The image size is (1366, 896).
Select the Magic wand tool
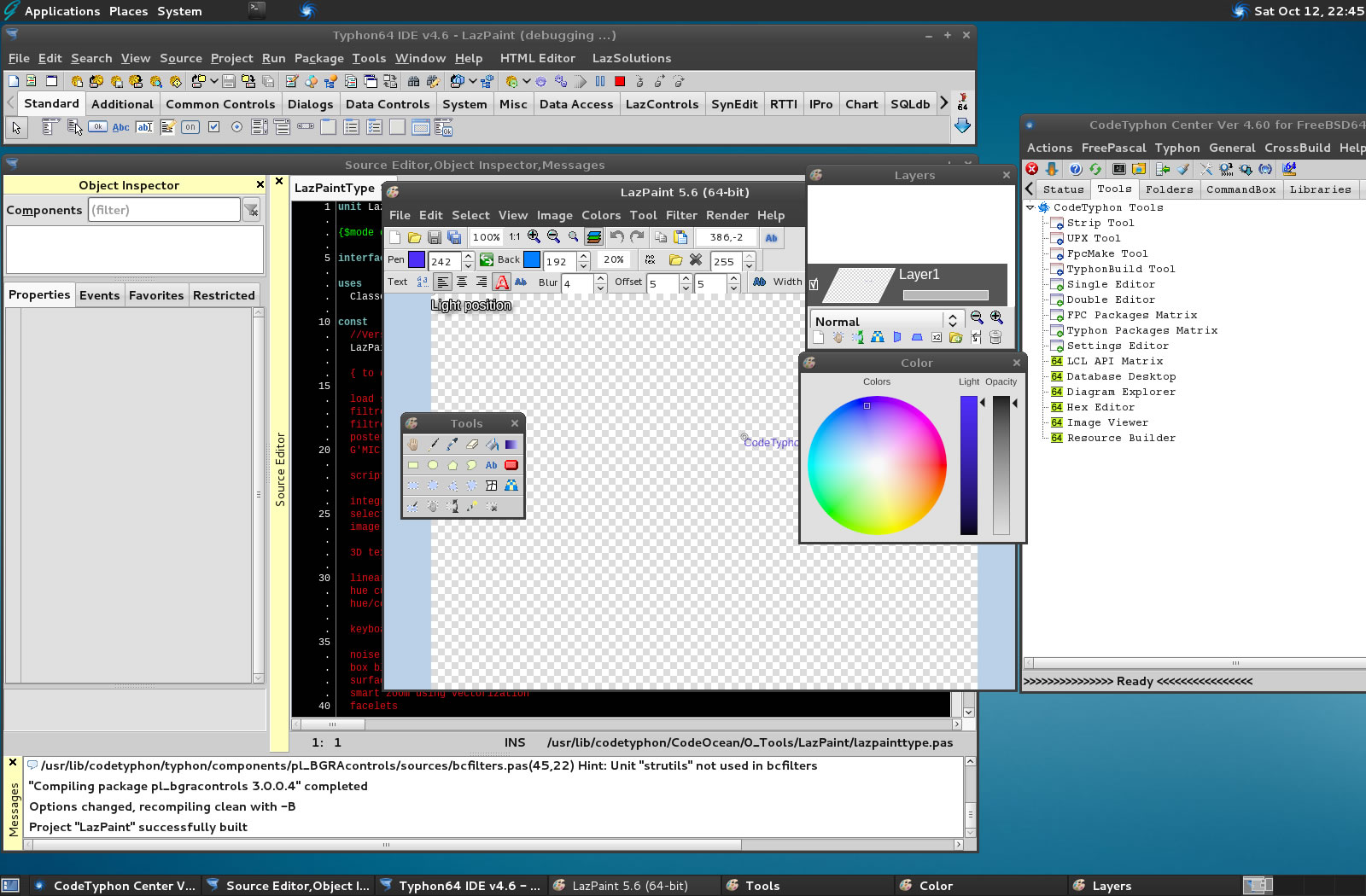point(472,506)
